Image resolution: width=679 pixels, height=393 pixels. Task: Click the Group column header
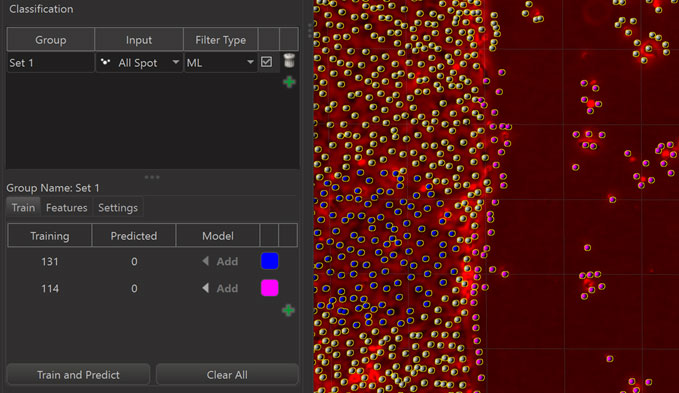click(51, 40)
